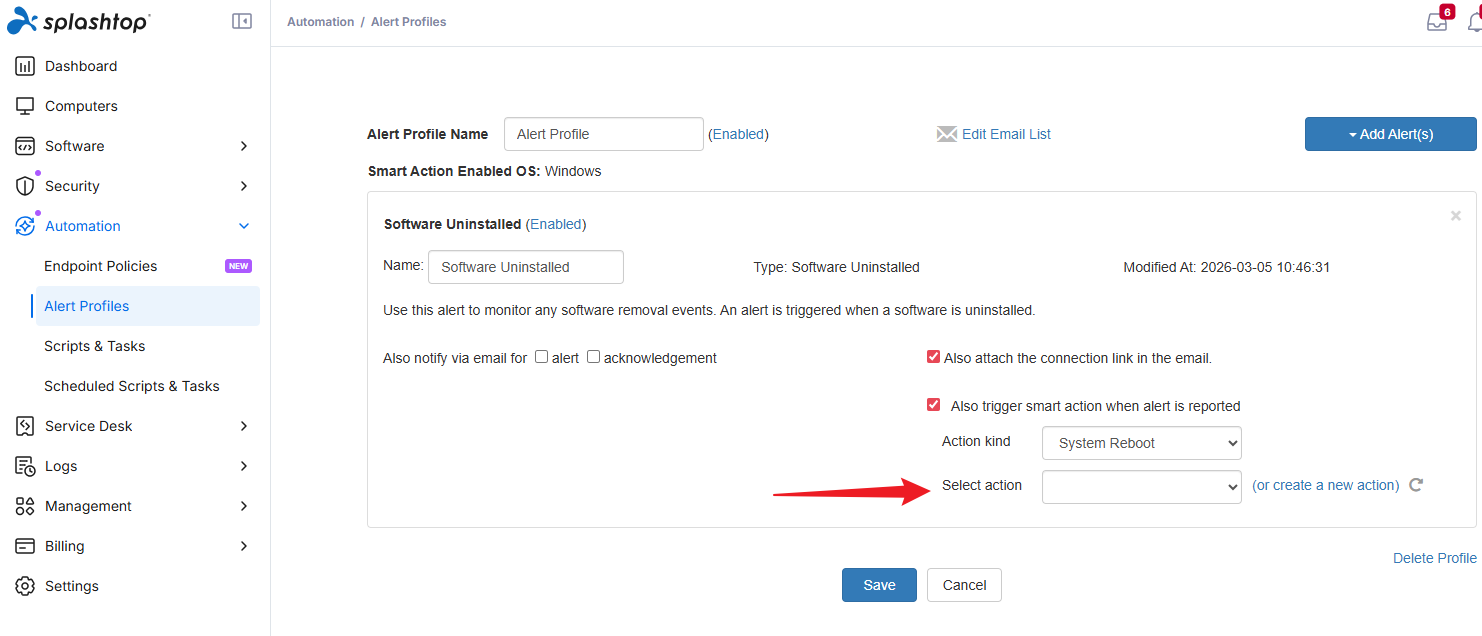The height and width of the screenshot is (636, 1482).
Task: Click Delete Profile link
Action: pyautogui.click(x=1435, y=558)
